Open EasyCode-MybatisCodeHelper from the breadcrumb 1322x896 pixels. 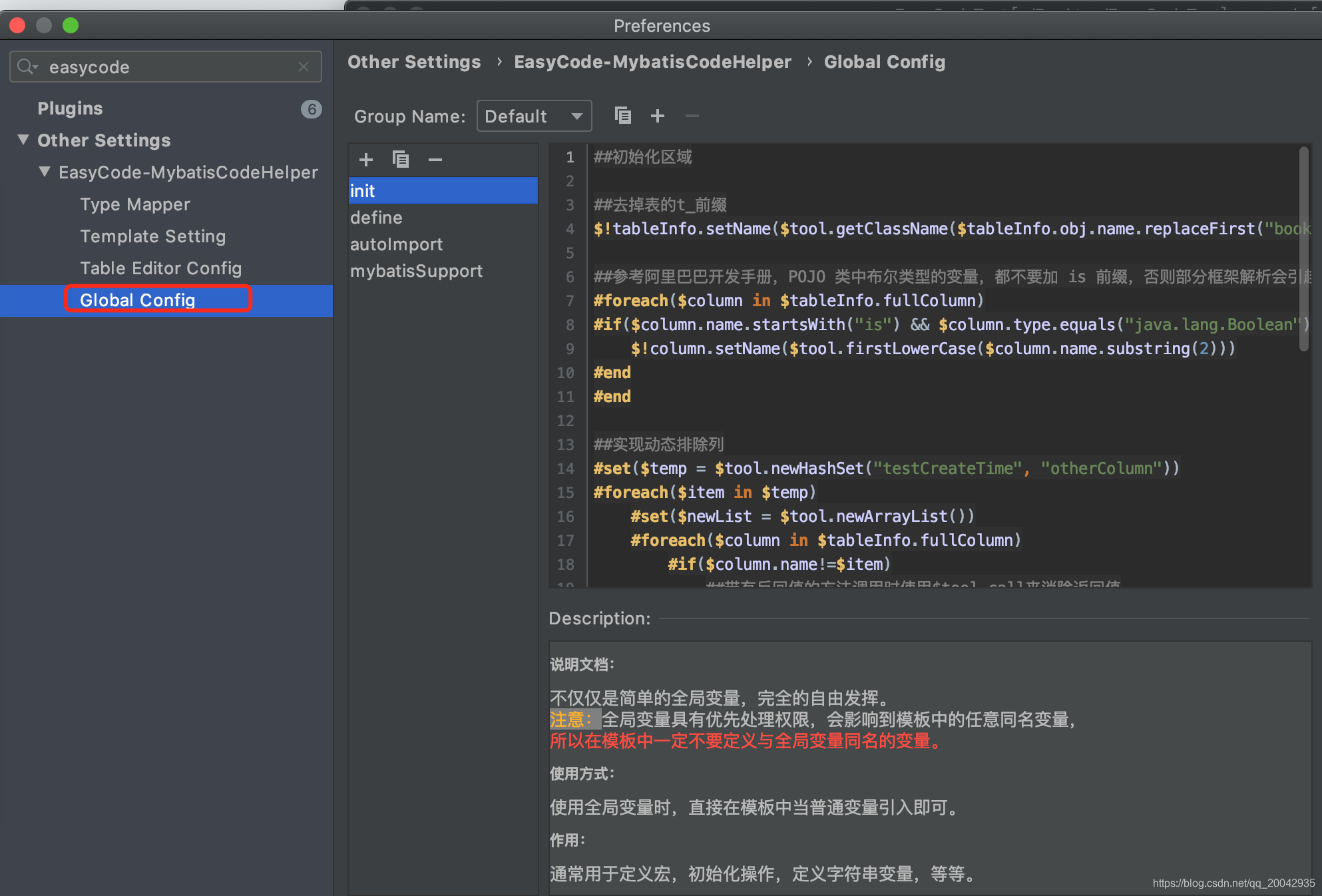coord(652,61)
